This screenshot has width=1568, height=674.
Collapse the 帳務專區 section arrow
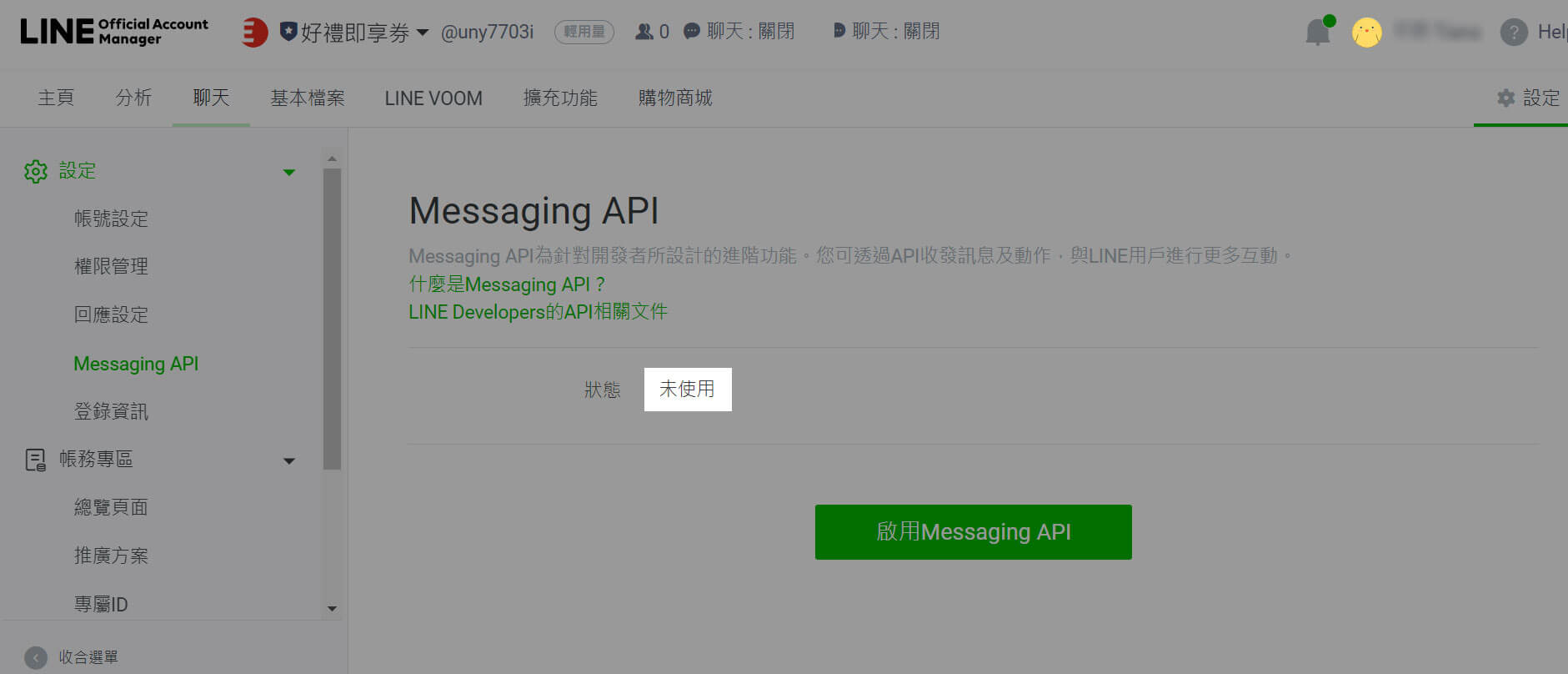(x=289, y=461)
